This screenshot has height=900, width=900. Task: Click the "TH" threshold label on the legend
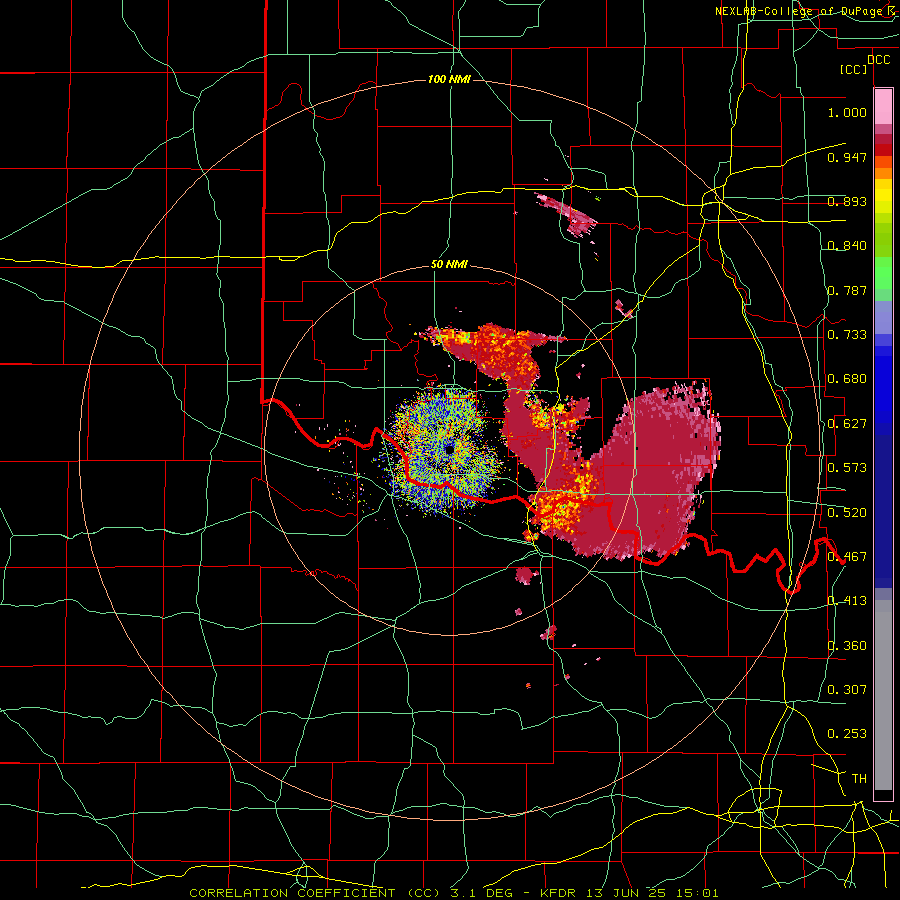click(x=859, y=779)
